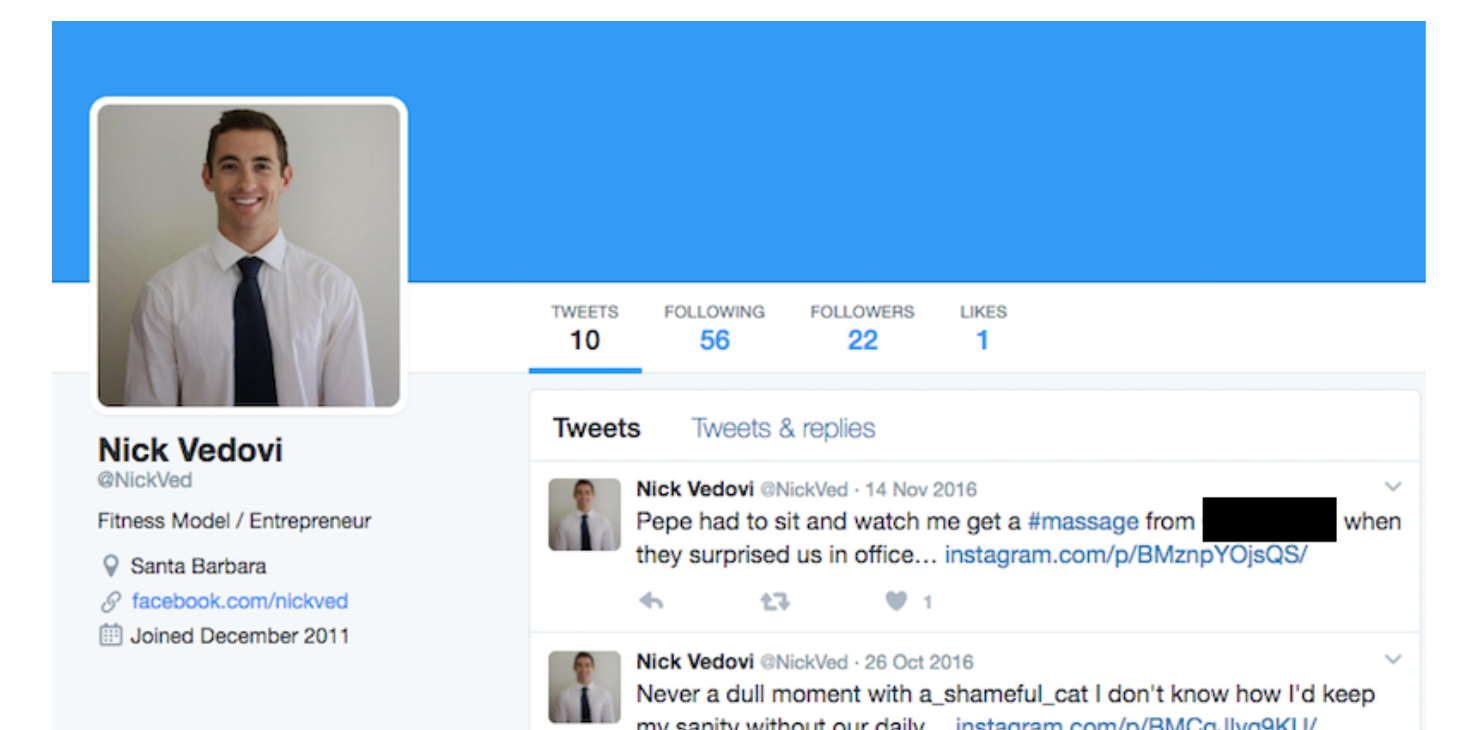This screenshot has width=1476, height=730.
Task: Open the large Nick Vedovi profile photo
Action: point(249,255)
